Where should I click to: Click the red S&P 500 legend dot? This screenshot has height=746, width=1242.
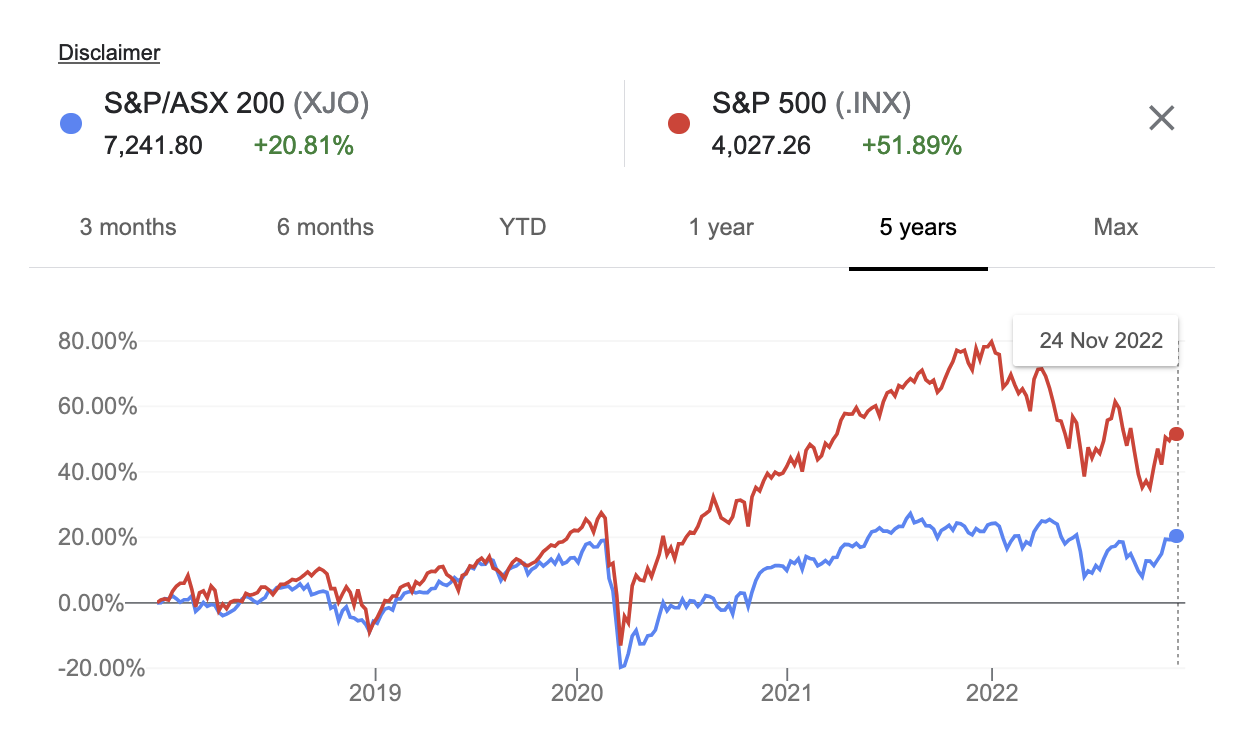[x=678, y=124]
